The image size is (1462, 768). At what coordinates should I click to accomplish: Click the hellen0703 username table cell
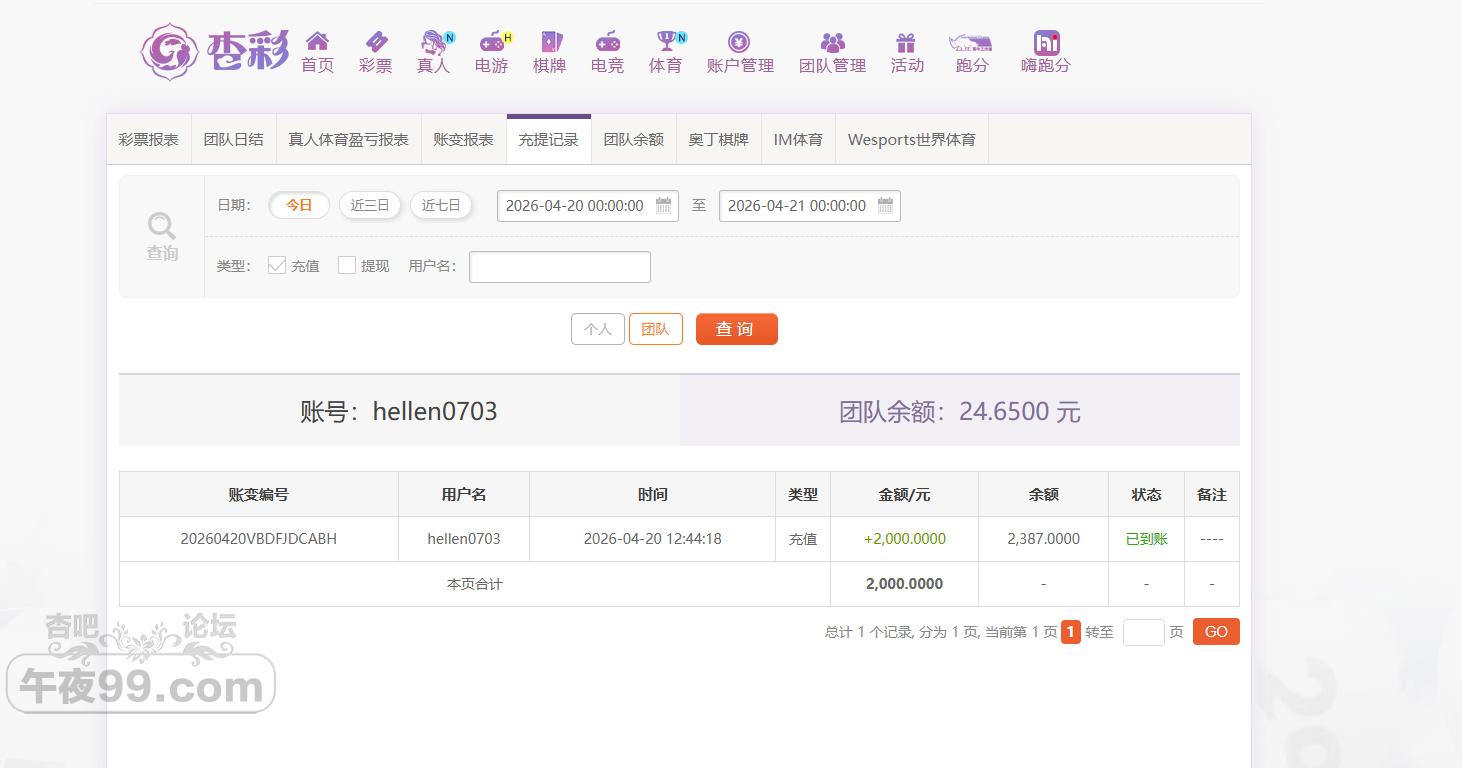click(x=464, y=539)
